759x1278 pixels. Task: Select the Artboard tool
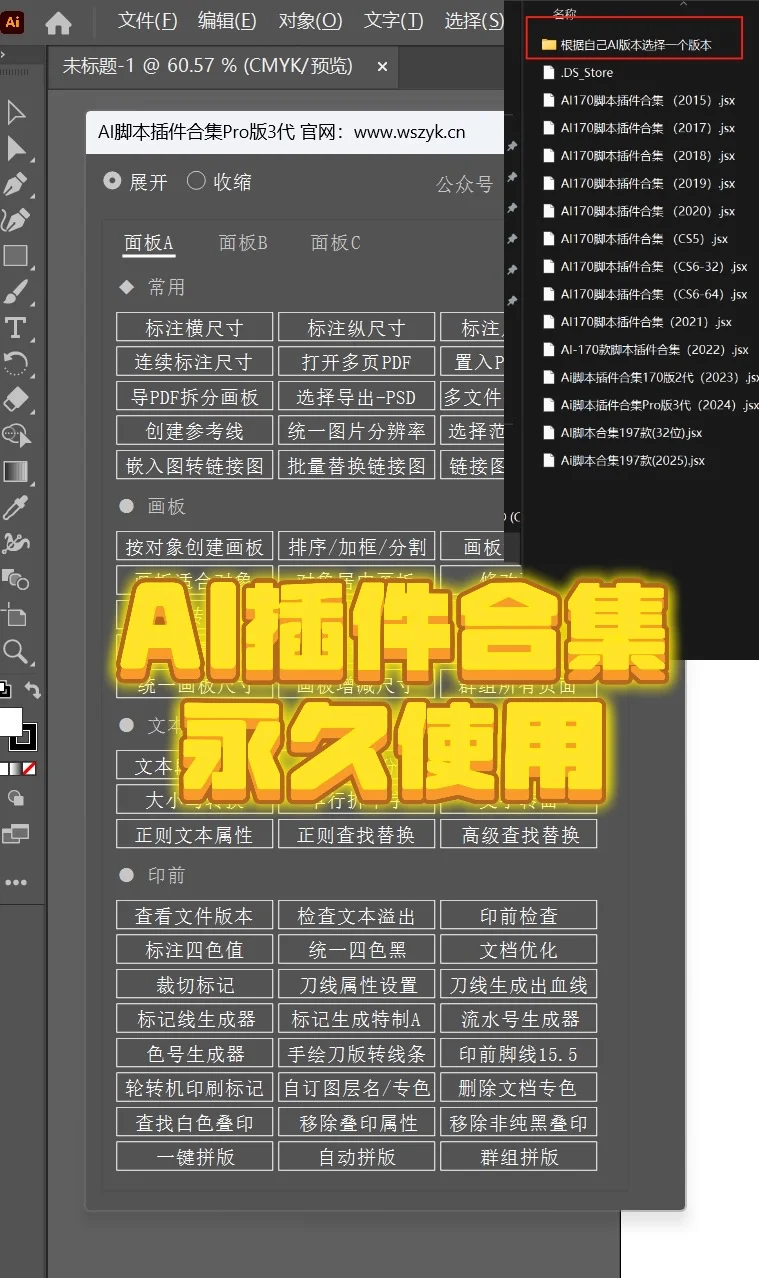pyautogui.click(x=16, y=614)
